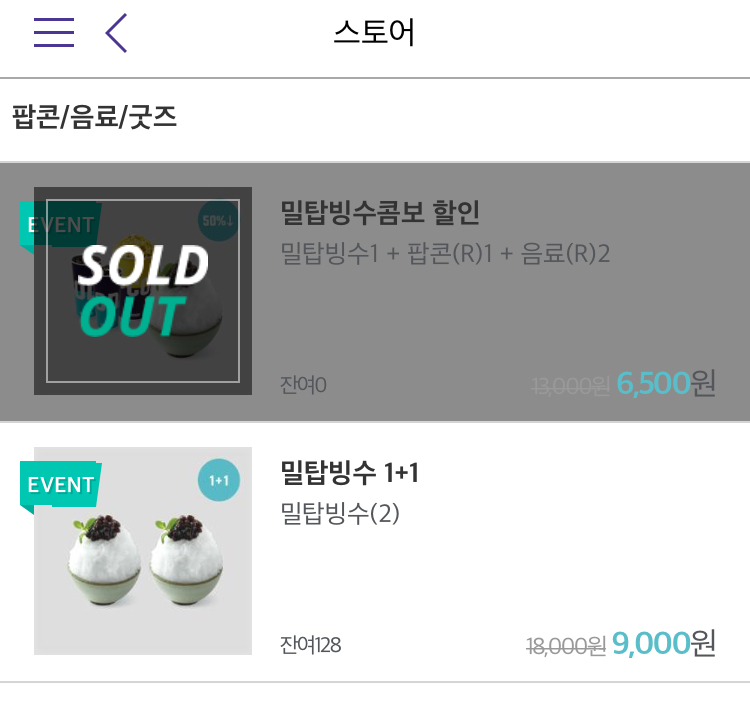
Task: Open the hamburger menu
Action: (x=54, y=33)
